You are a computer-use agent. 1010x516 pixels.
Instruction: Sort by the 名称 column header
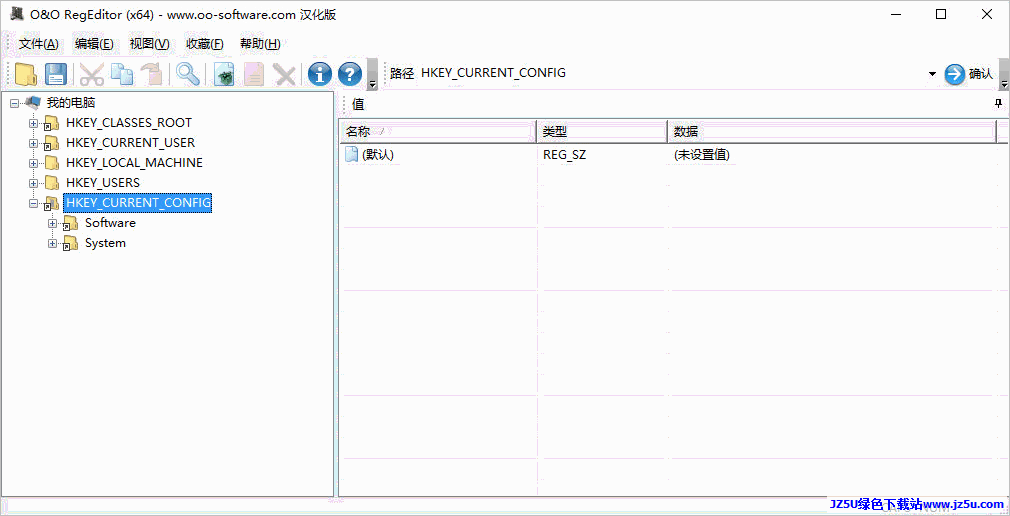(x=438, y=131)
